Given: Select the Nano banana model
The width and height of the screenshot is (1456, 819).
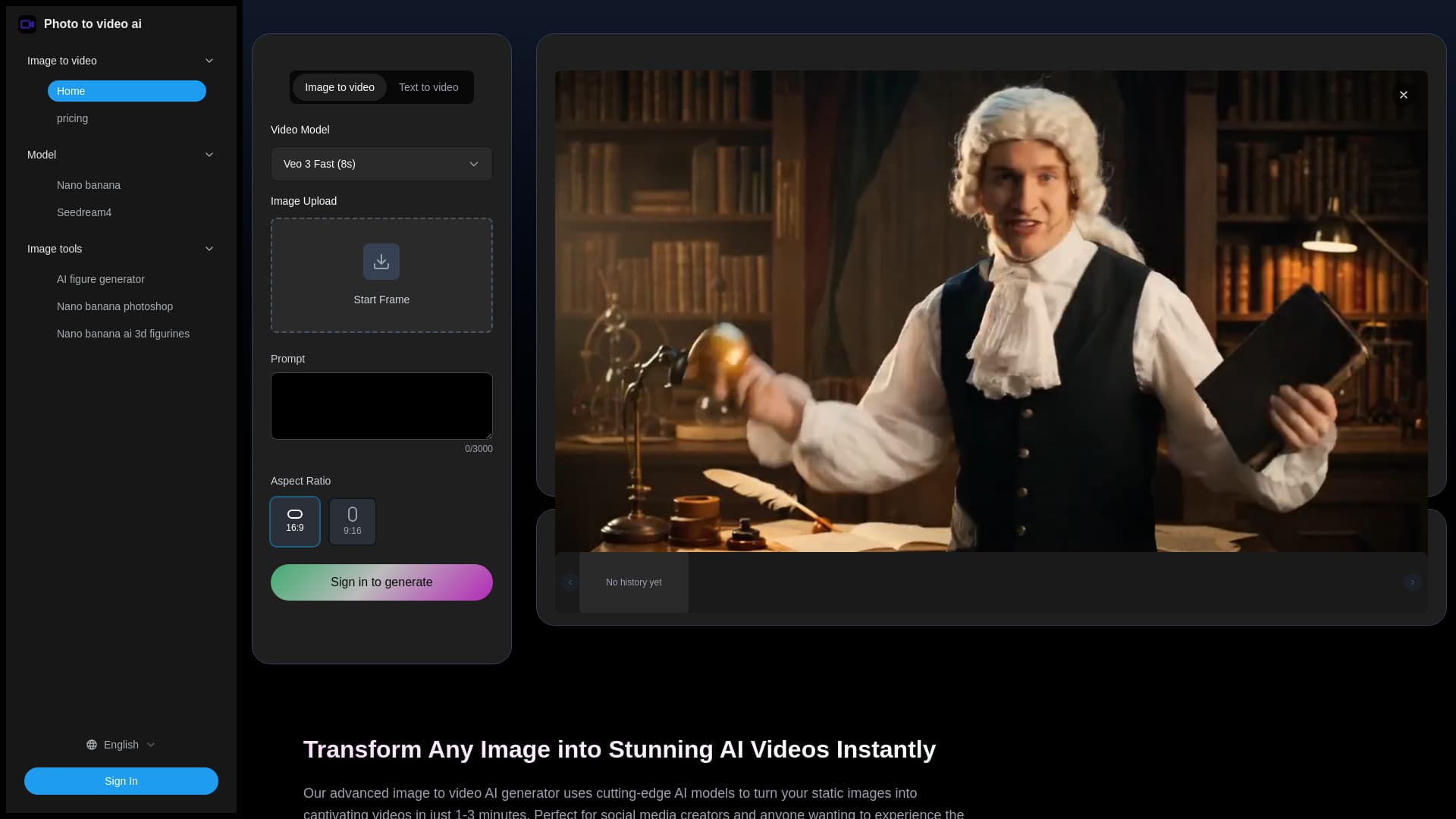Looking at the screenshot, I should click(x=89, y=185).
